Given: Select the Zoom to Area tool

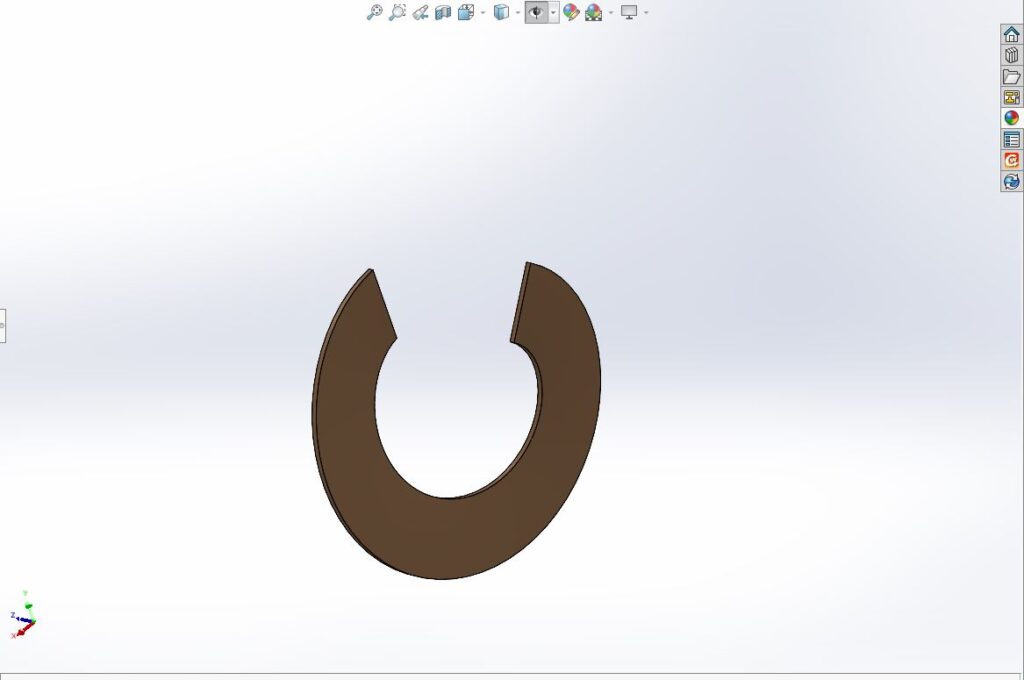Looking at the screenshot, I should 397,12.
